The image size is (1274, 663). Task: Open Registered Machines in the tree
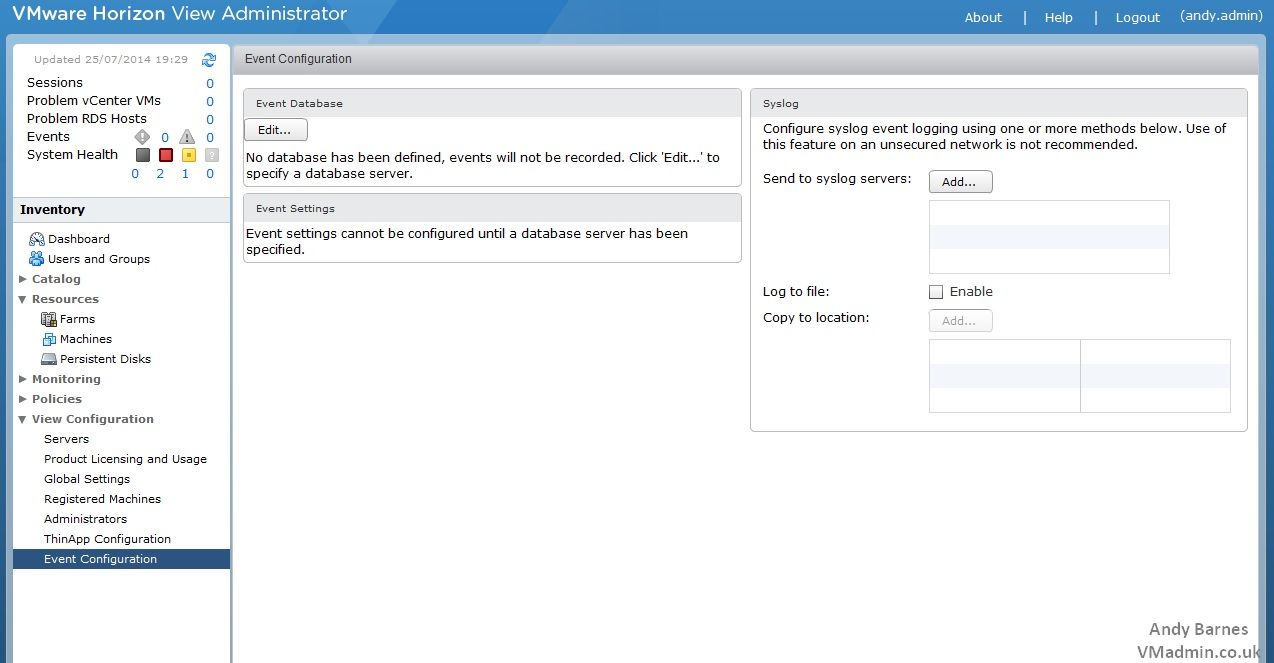pyautogui.click(x=102, y=499)
